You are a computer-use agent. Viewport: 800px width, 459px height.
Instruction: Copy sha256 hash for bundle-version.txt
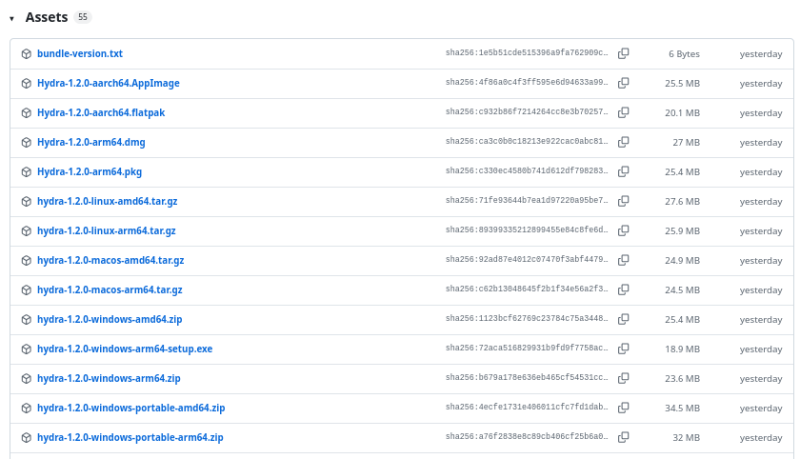623,54
